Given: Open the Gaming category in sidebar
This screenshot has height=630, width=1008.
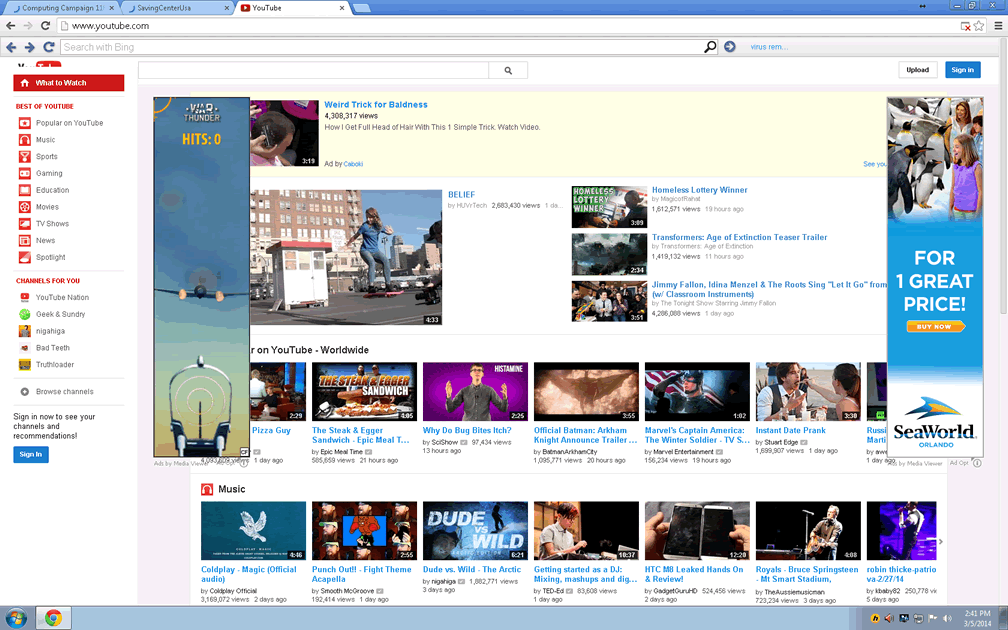Looking at the screenshot, I should pos(49,173).
